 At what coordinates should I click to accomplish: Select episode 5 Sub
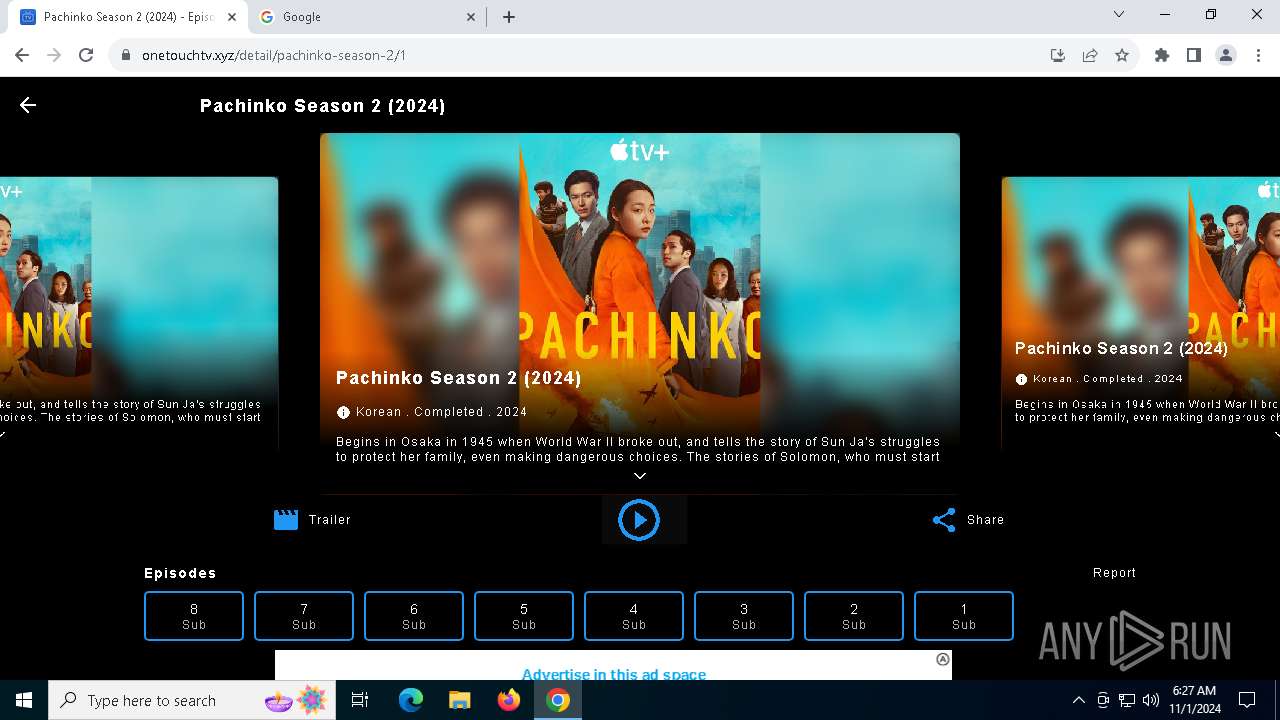pyautogui.click(x=524, y=616)
